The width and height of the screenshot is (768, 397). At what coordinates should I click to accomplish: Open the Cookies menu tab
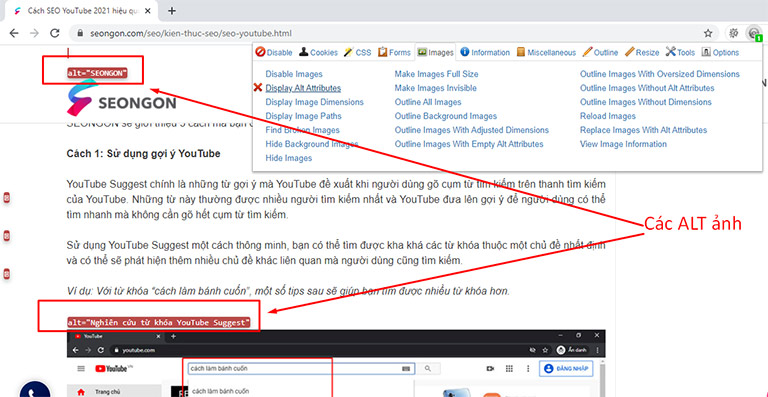(x=318, y=52)
